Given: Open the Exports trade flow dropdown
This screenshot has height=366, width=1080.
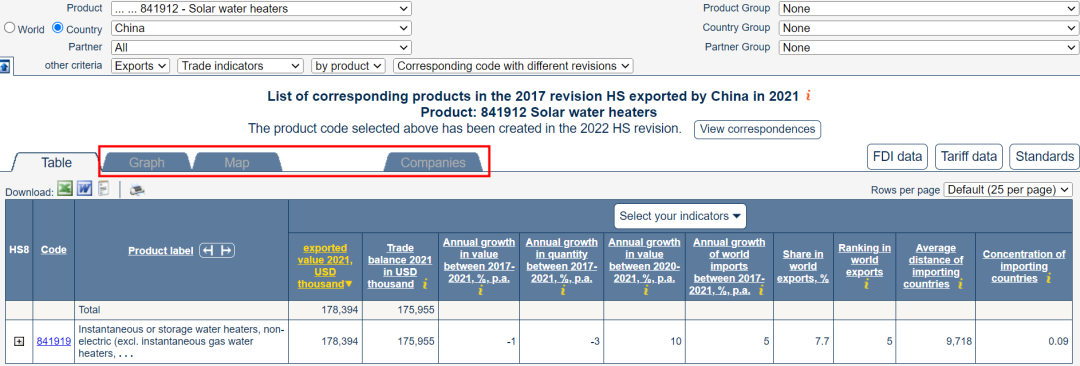Looking at the screenshot, I should pos(141,66).
